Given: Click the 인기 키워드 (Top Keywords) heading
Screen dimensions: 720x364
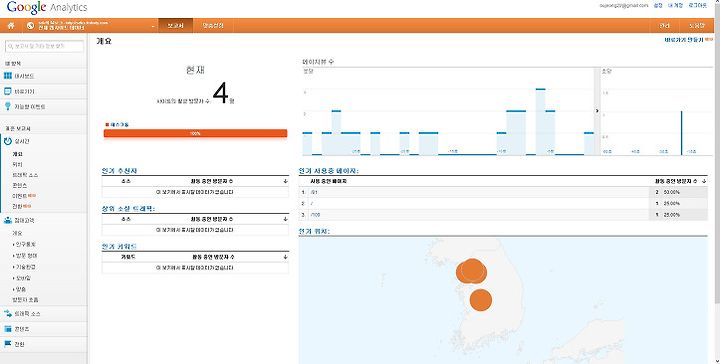Looking at the screenshot, I should coord(119,246).
